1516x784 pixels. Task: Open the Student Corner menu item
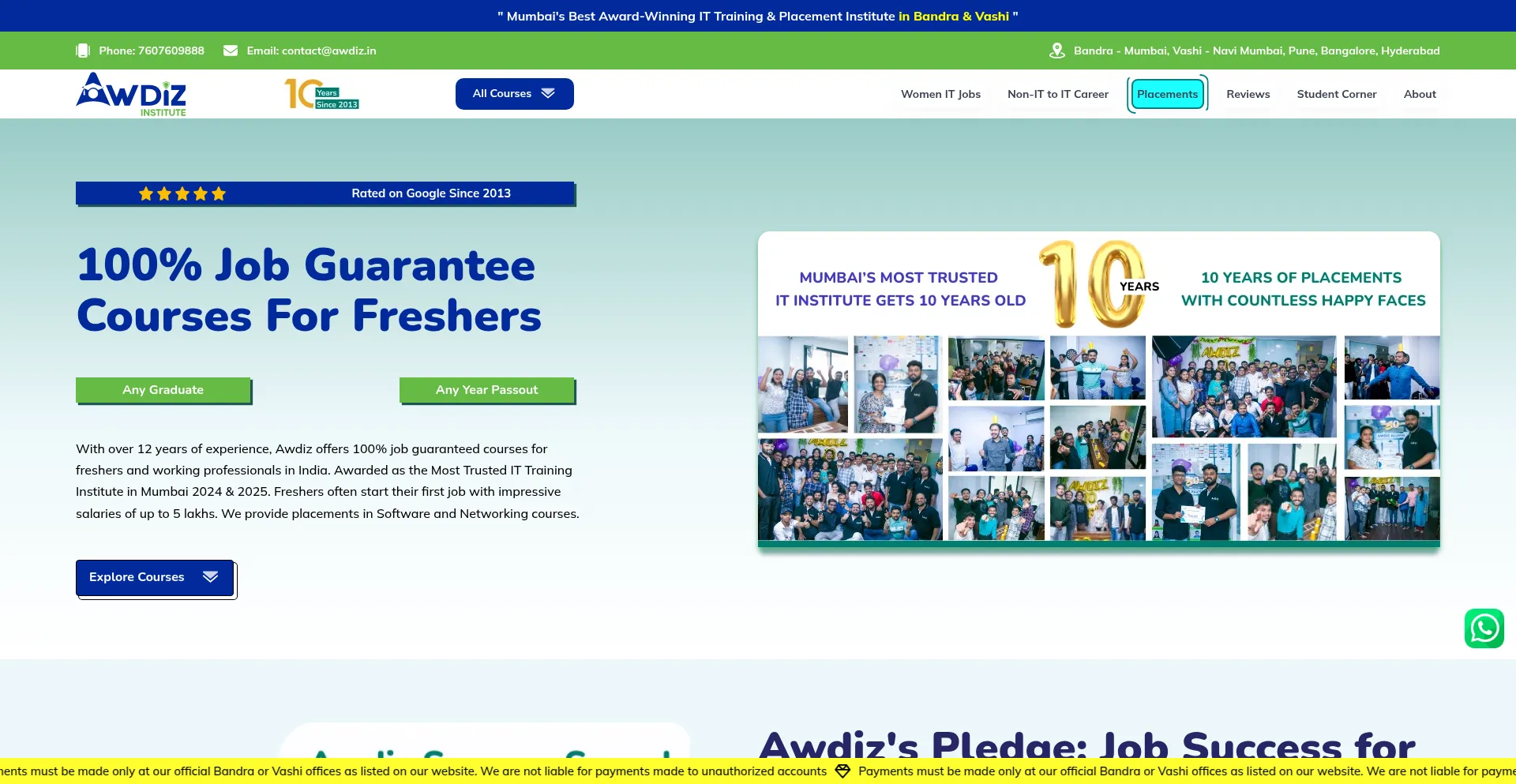pos(1337,94)
